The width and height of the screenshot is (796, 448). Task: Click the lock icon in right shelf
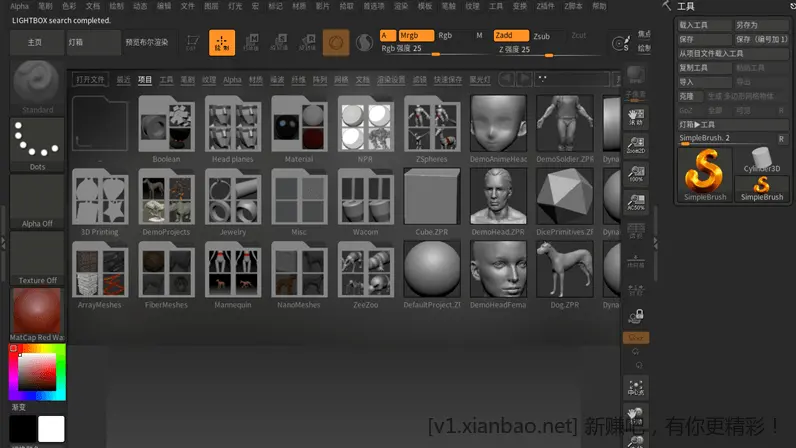[x=636, y=316]
